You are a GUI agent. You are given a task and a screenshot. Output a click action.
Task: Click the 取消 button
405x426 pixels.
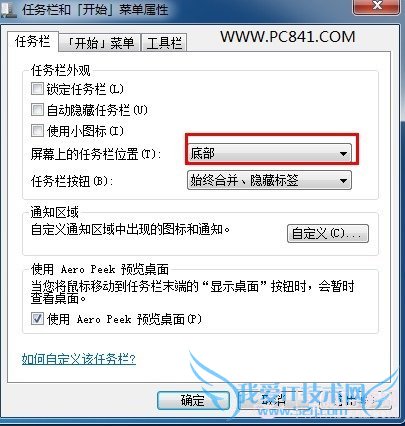click(274, 400)
